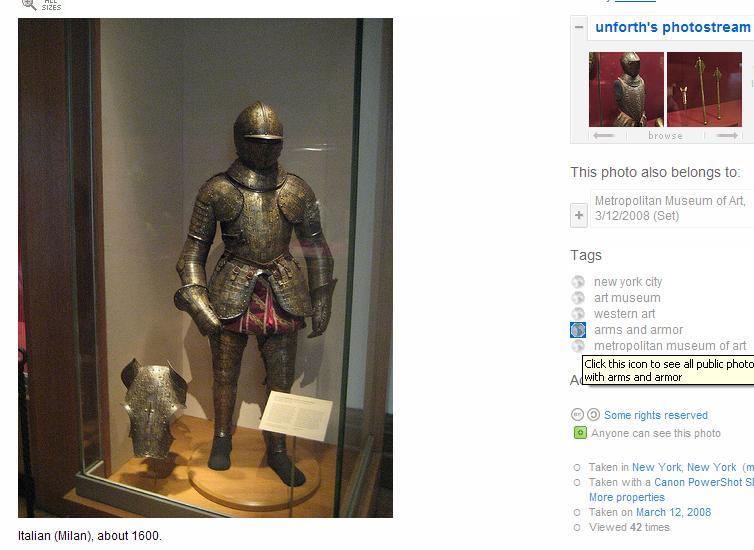The image size is (754, 550).
Task: Click the Creative Commons attribution icon
Action: 578,414
